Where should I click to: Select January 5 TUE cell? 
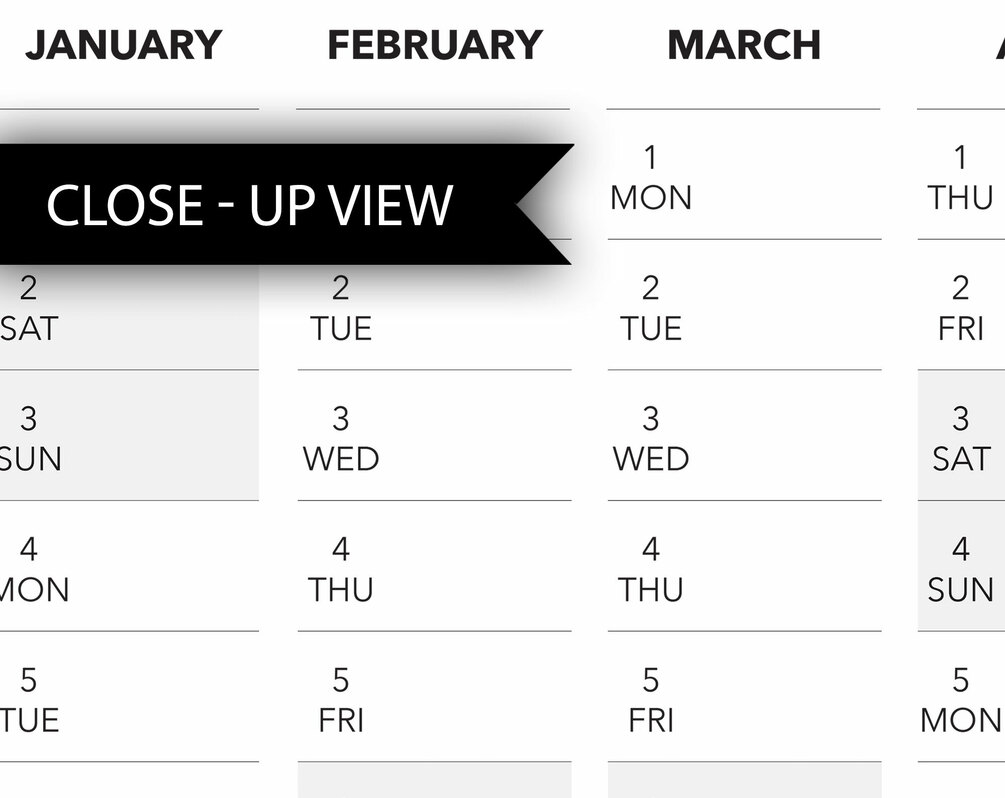pos(129,697)
